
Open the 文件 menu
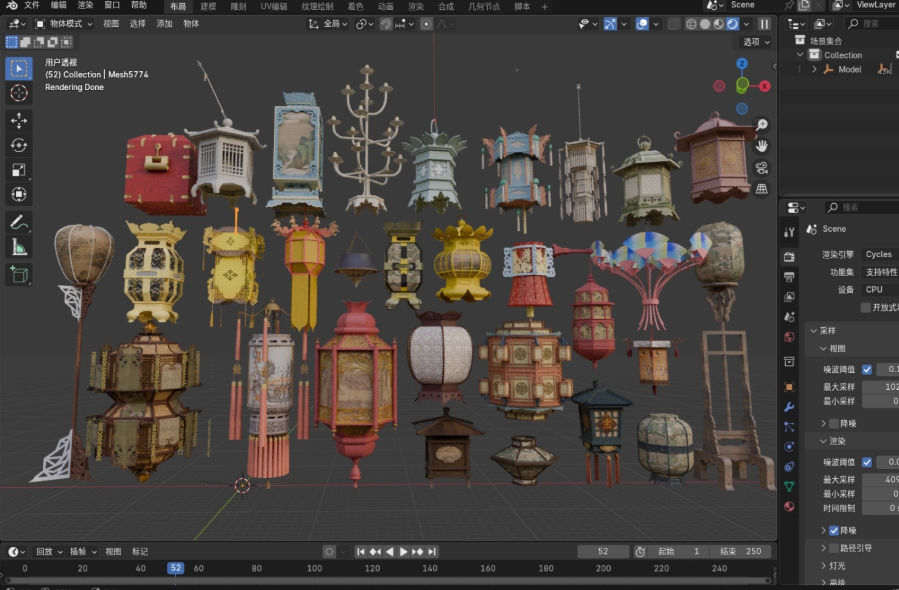point(32,5)
